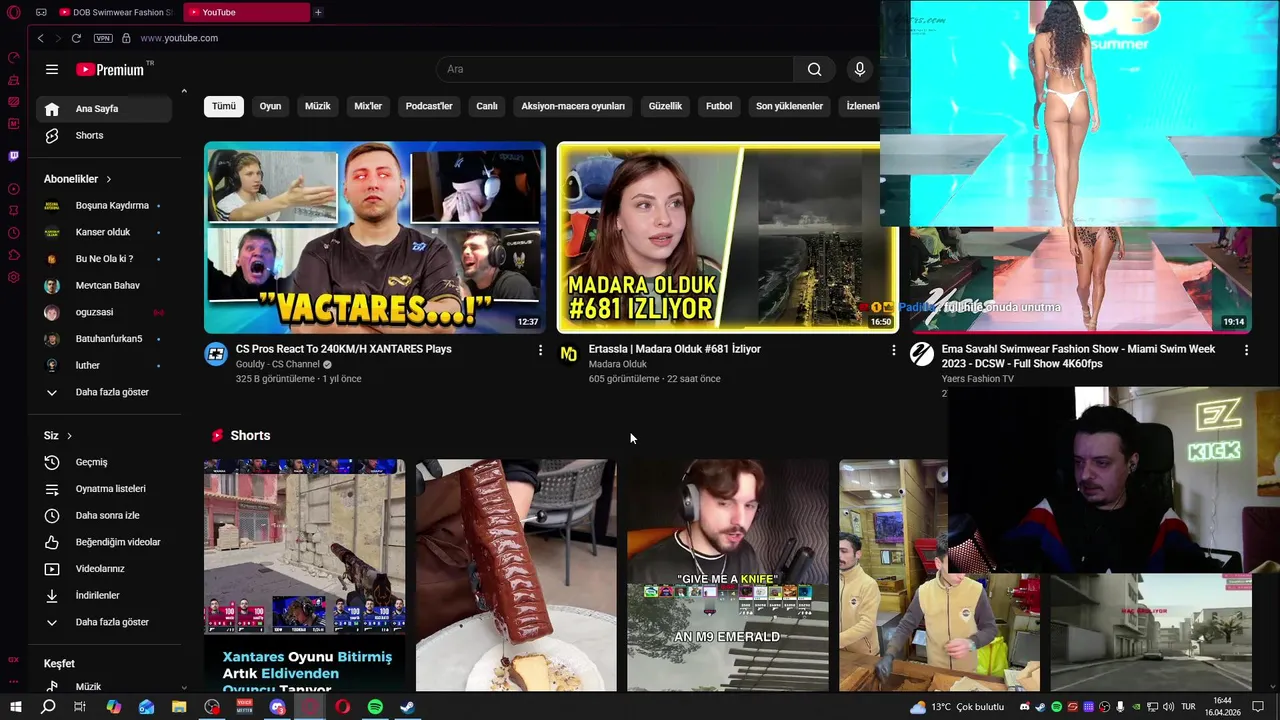
Task: Open oguzsasi channel subscription
Action: (x=104, y=312)
